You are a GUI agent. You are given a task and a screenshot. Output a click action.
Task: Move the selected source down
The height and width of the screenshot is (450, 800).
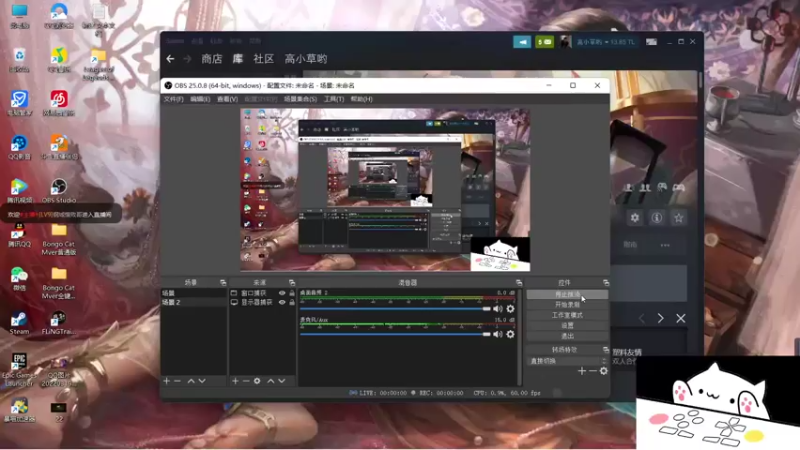click(282, 381)
